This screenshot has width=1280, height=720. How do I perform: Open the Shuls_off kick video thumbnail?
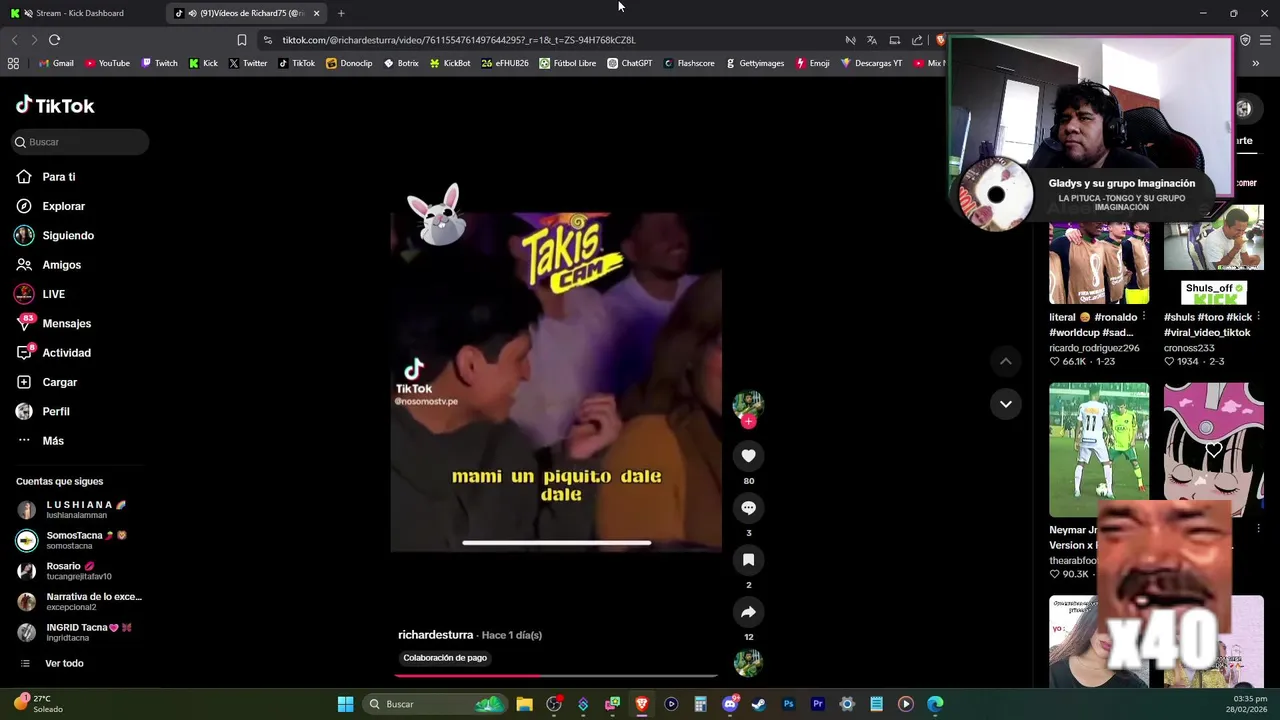[1213, 255]
